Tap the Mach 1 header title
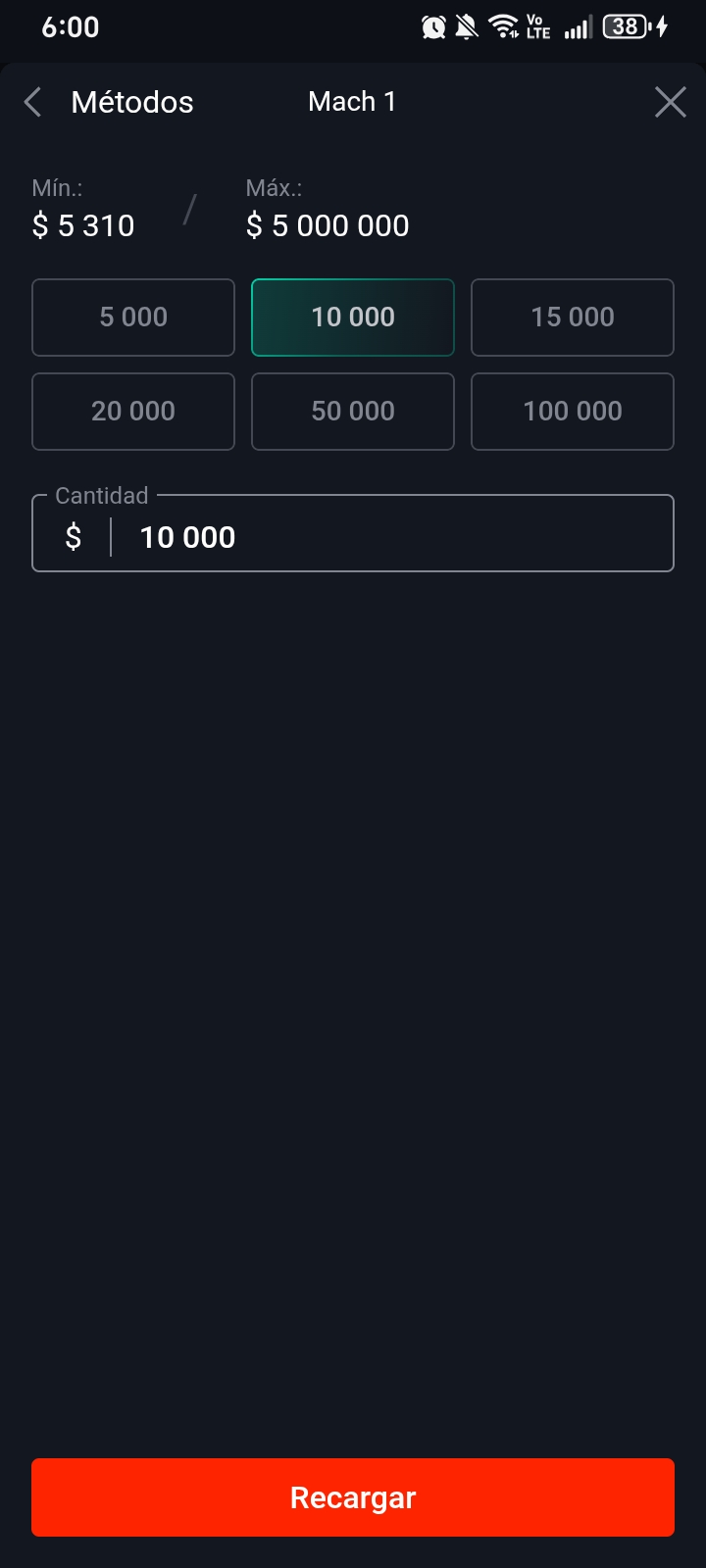This screenshot has width=706, height=1568. 352,102
